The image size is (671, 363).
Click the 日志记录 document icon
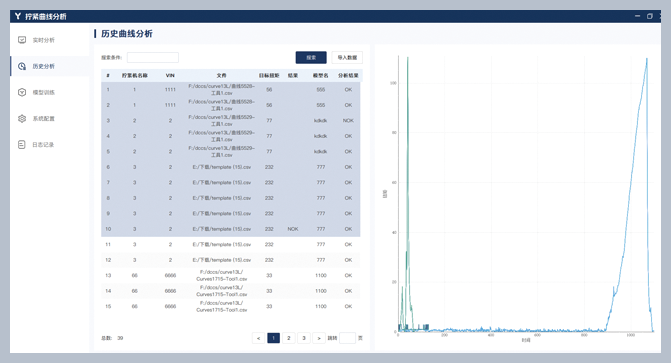[22, 145]
